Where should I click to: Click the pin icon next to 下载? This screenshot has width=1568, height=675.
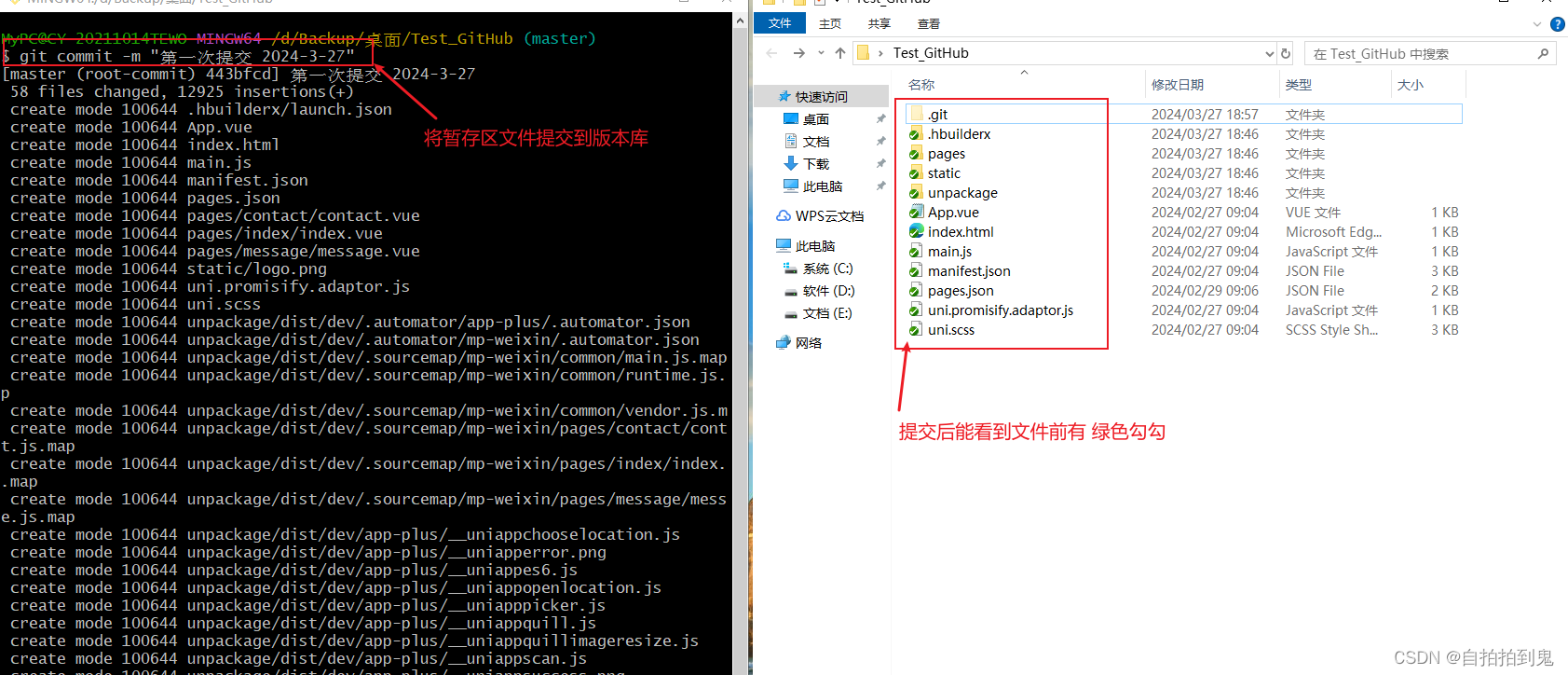coord(880,164)
